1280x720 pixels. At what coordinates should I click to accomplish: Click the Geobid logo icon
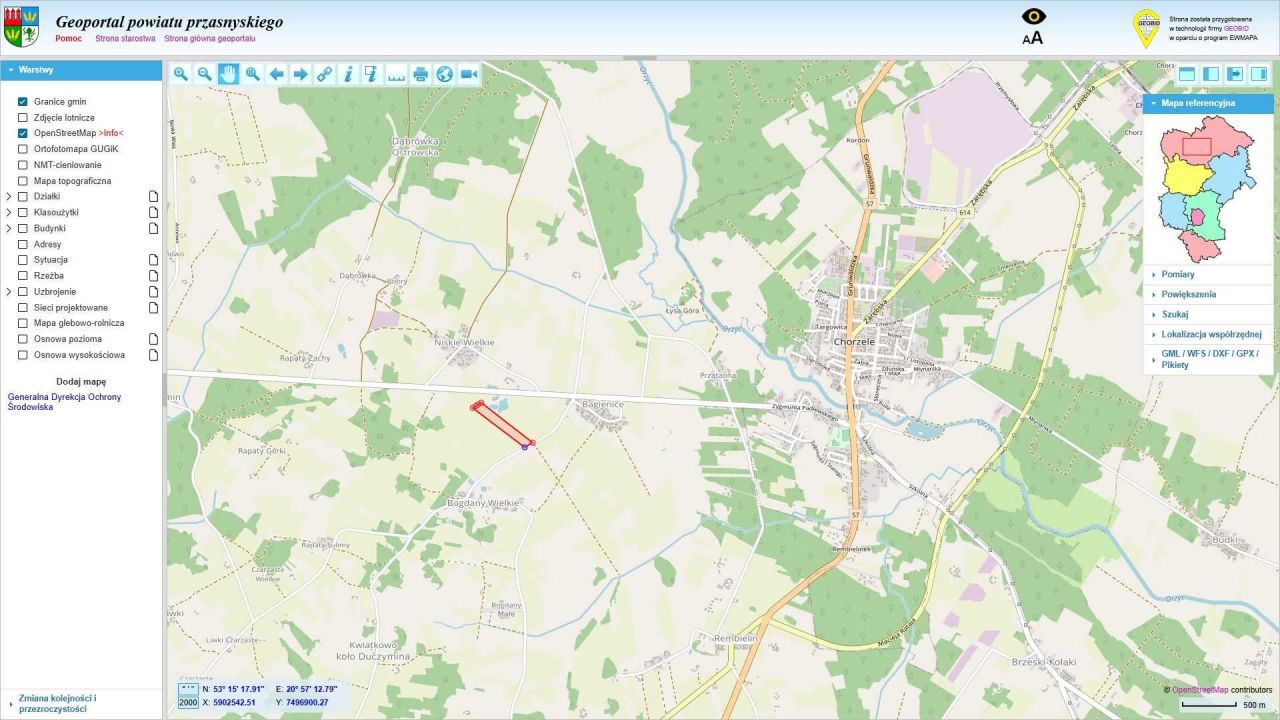(1146, 28)
